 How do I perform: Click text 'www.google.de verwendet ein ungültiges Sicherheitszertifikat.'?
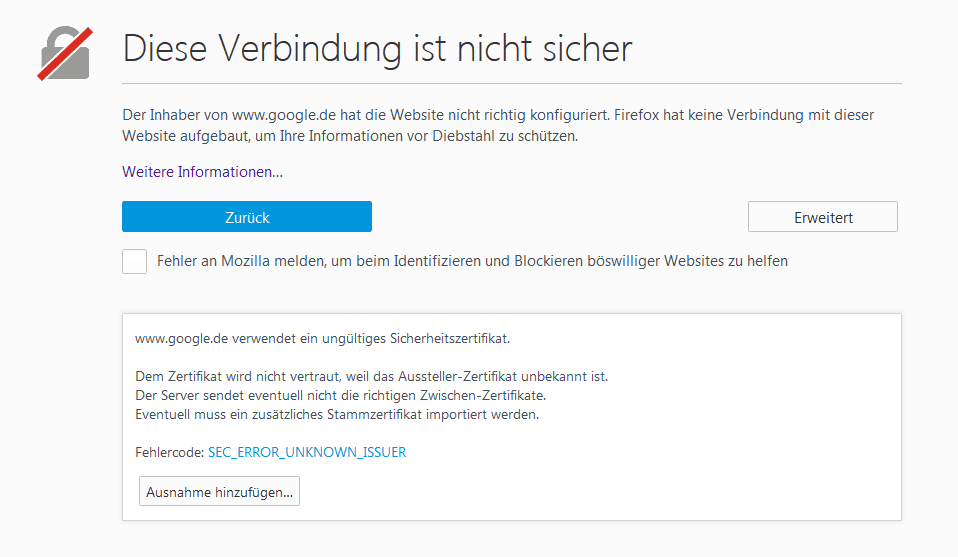323,338
